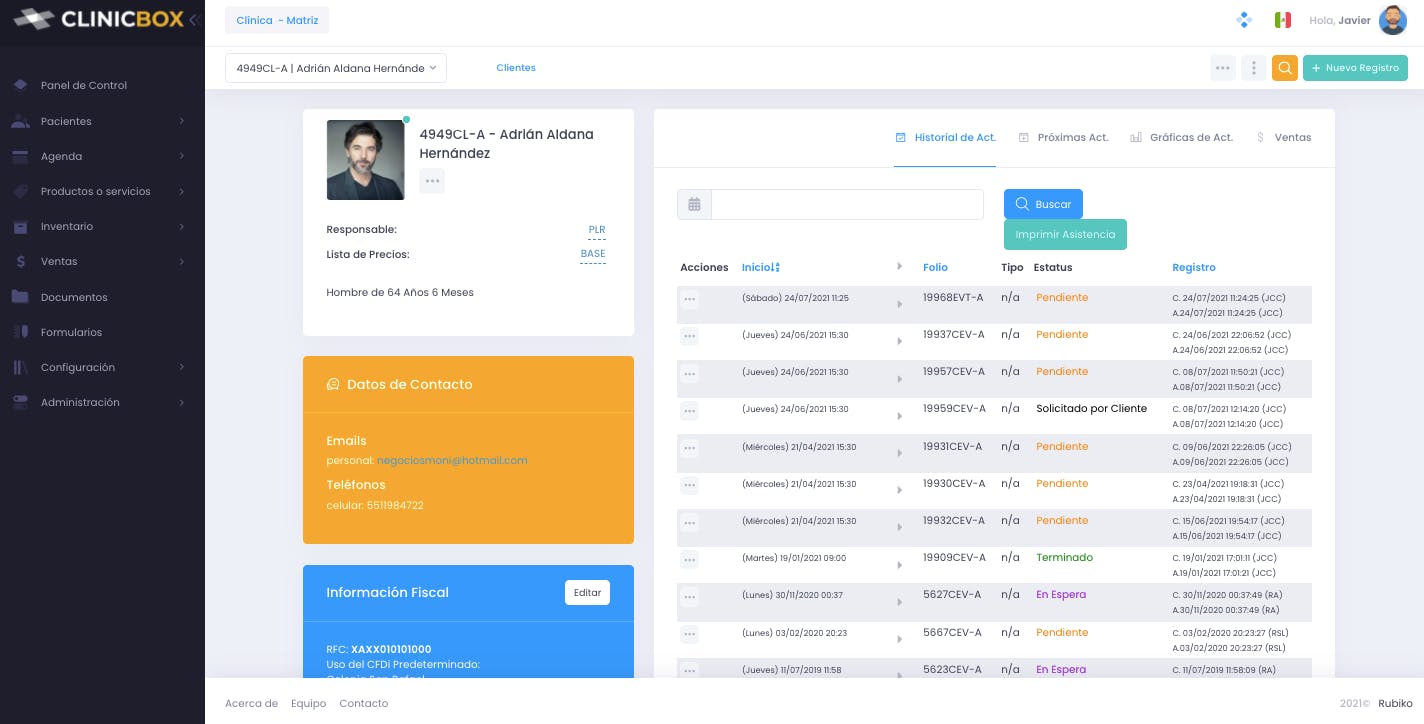1424x724 pixels.
Task: Expand the Agenda submenu arrow
Action: click(182, 156)
